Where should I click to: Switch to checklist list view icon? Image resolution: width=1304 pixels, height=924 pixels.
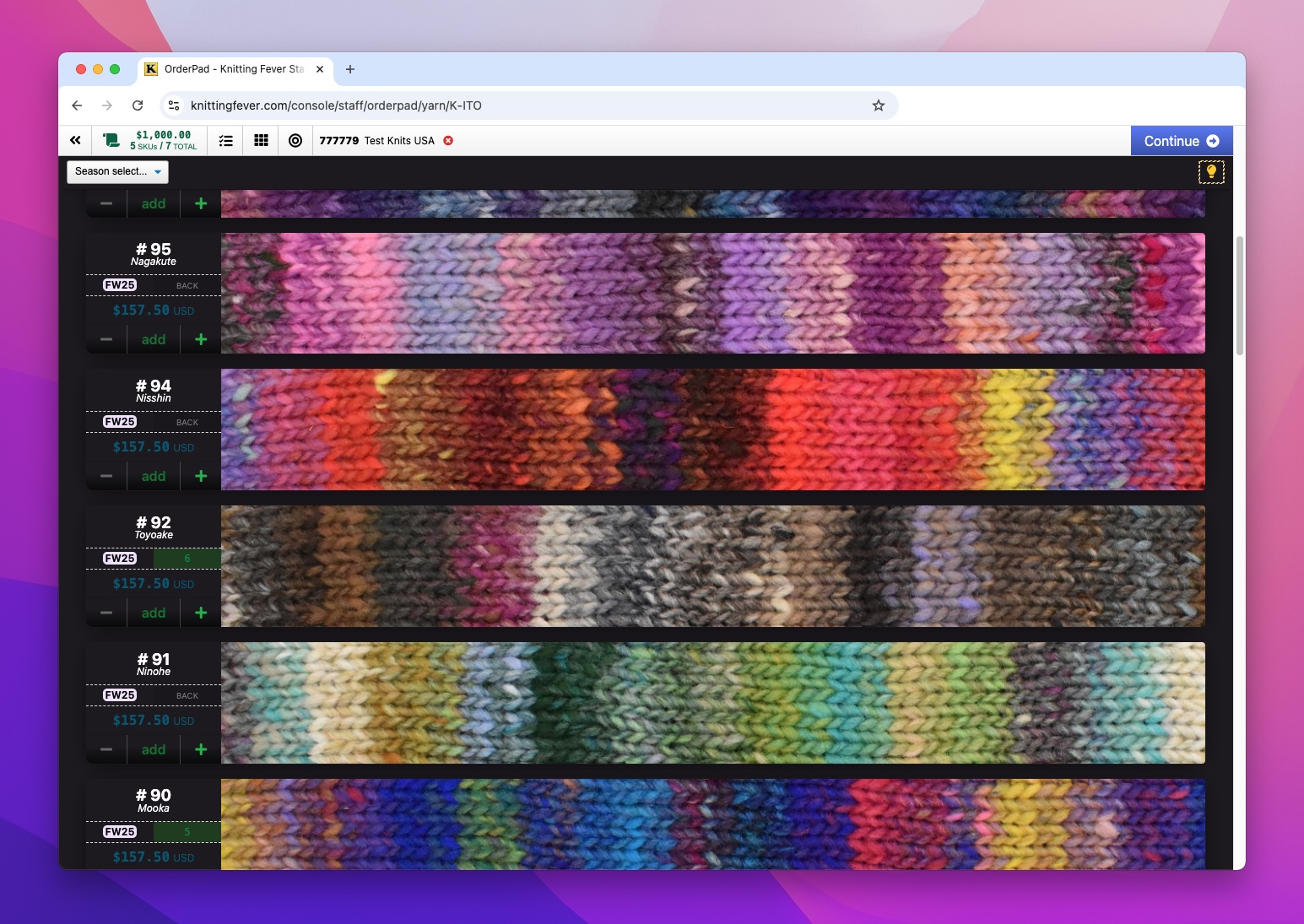[226, 141]
